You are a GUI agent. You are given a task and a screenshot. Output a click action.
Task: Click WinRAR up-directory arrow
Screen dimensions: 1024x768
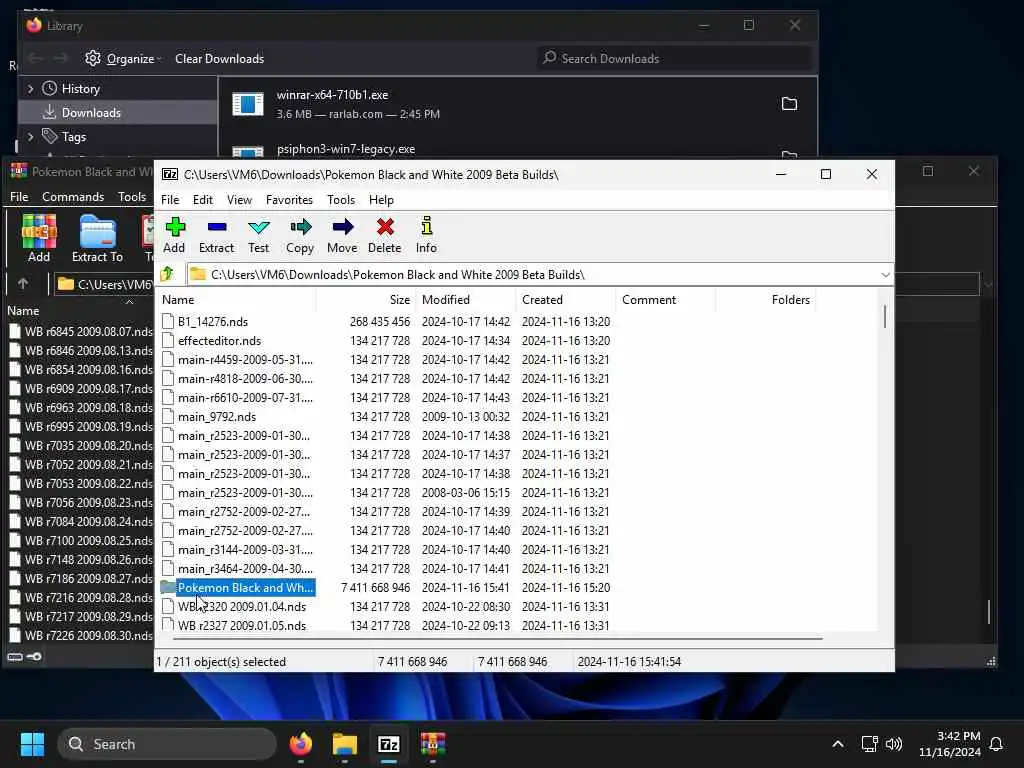coord(23,283)
